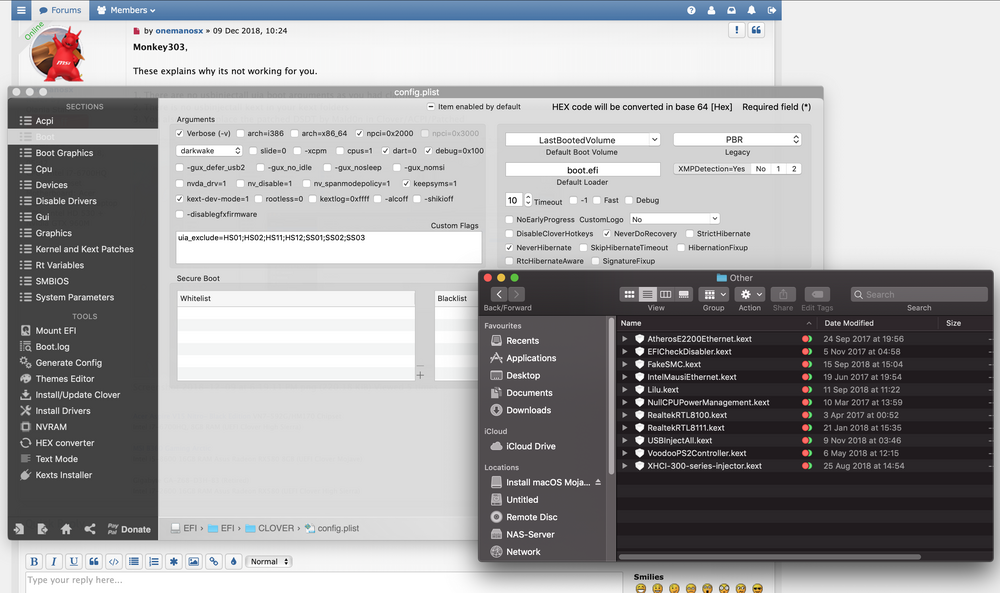Click Bold icon in reply editor
The height and width of the screenshot is (593, 1000).
click(x=34, y=561)
